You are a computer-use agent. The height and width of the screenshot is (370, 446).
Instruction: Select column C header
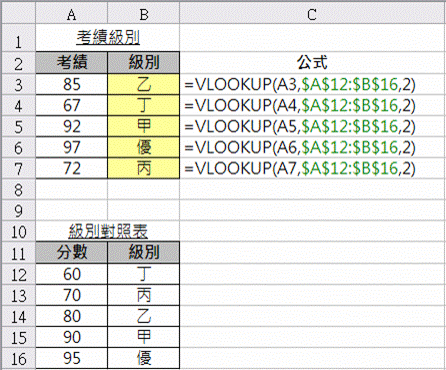pyautogui.click(x=312, y=14)
